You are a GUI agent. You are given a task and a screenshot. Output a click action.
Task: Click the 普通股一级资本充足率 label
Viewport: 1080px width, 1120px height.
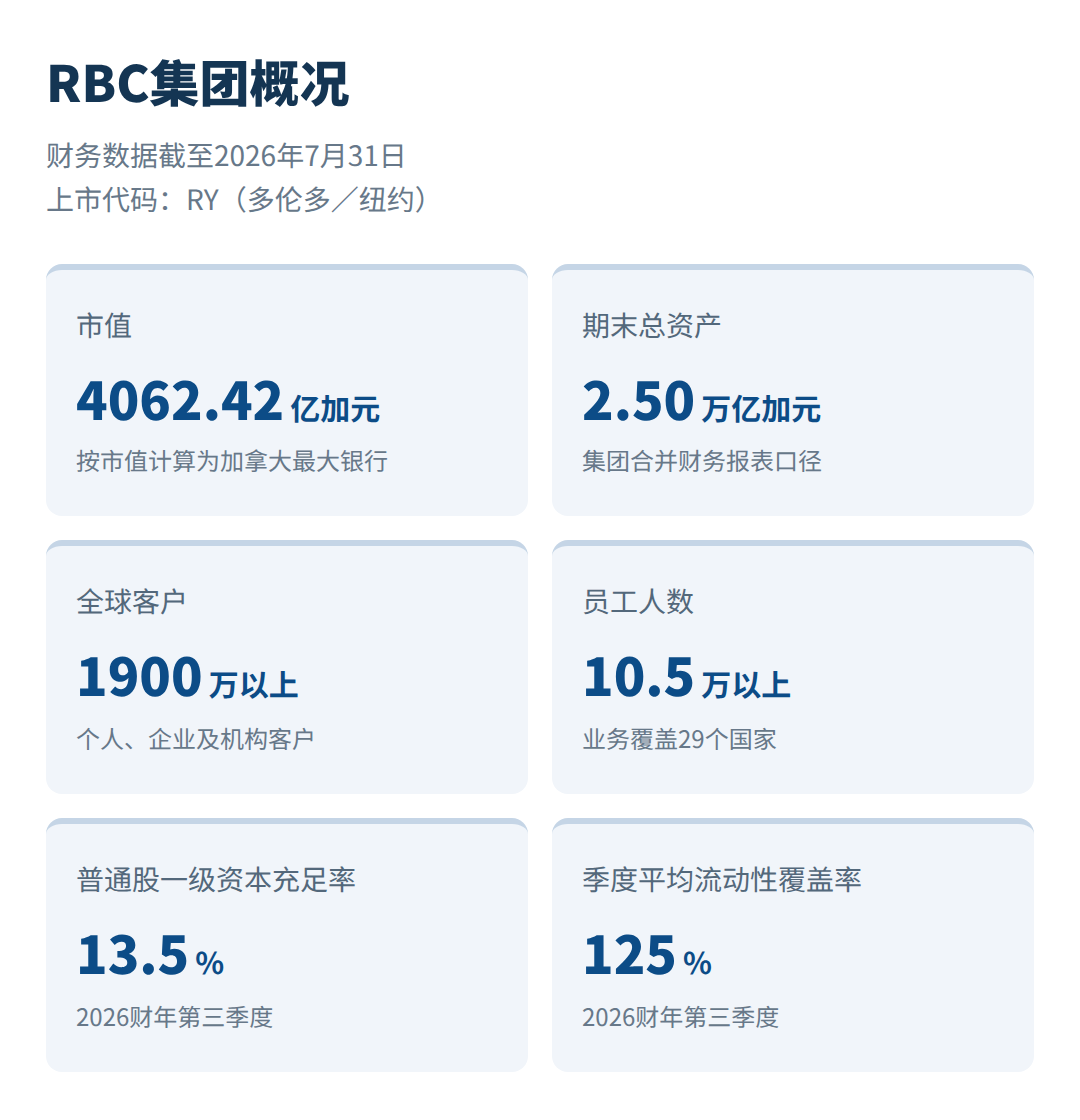click(216, 879)
